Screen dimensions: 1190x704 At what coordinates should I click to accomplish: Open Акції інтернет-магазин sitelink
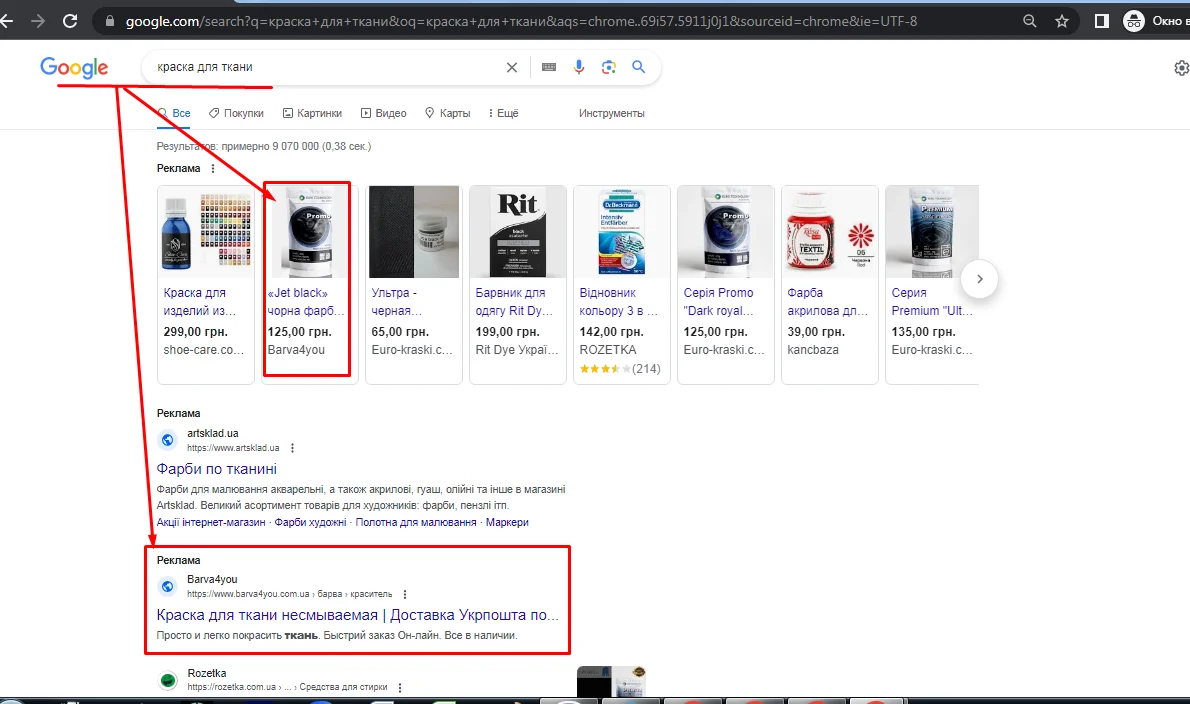[x=211, y=522]
